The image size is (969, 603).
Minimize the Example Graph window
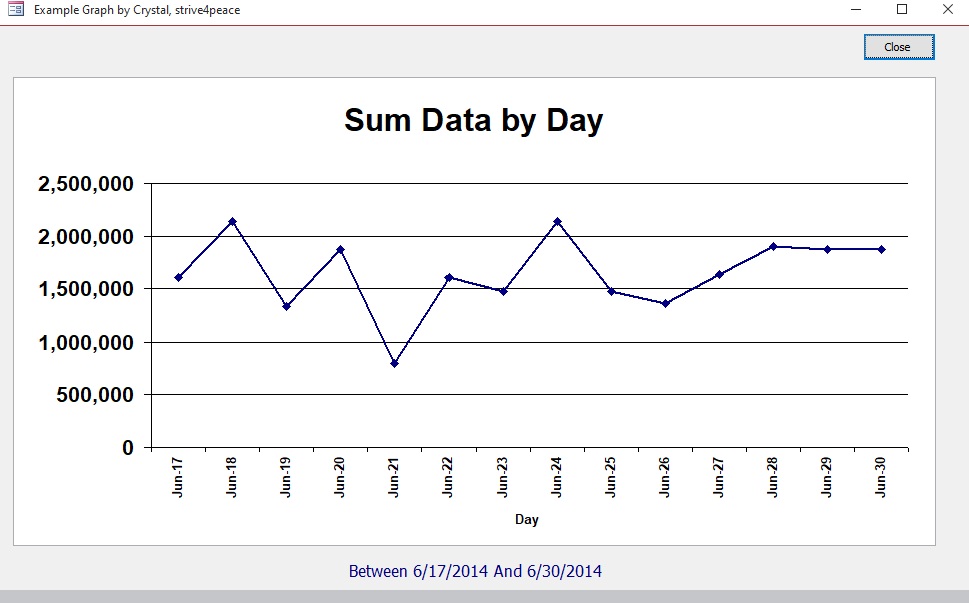(856, 9)
